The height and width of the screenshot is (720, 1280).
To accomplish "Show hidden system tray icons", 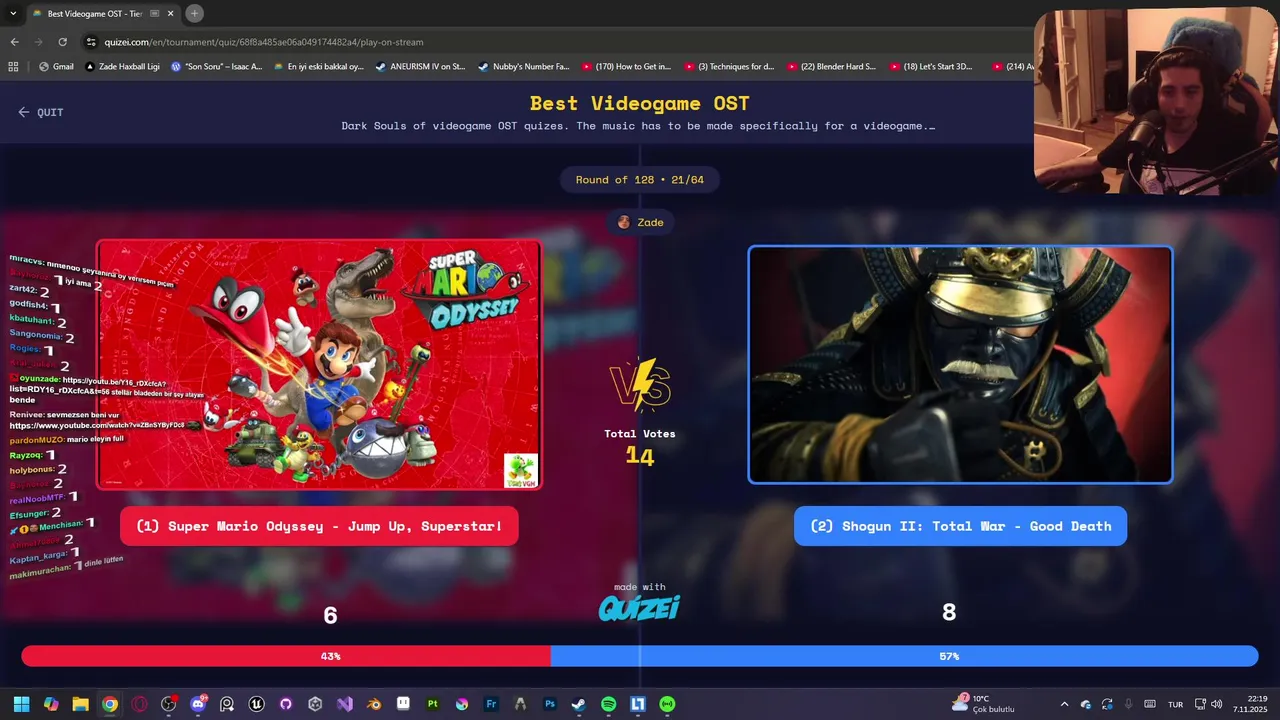I will coord(1064,704).
